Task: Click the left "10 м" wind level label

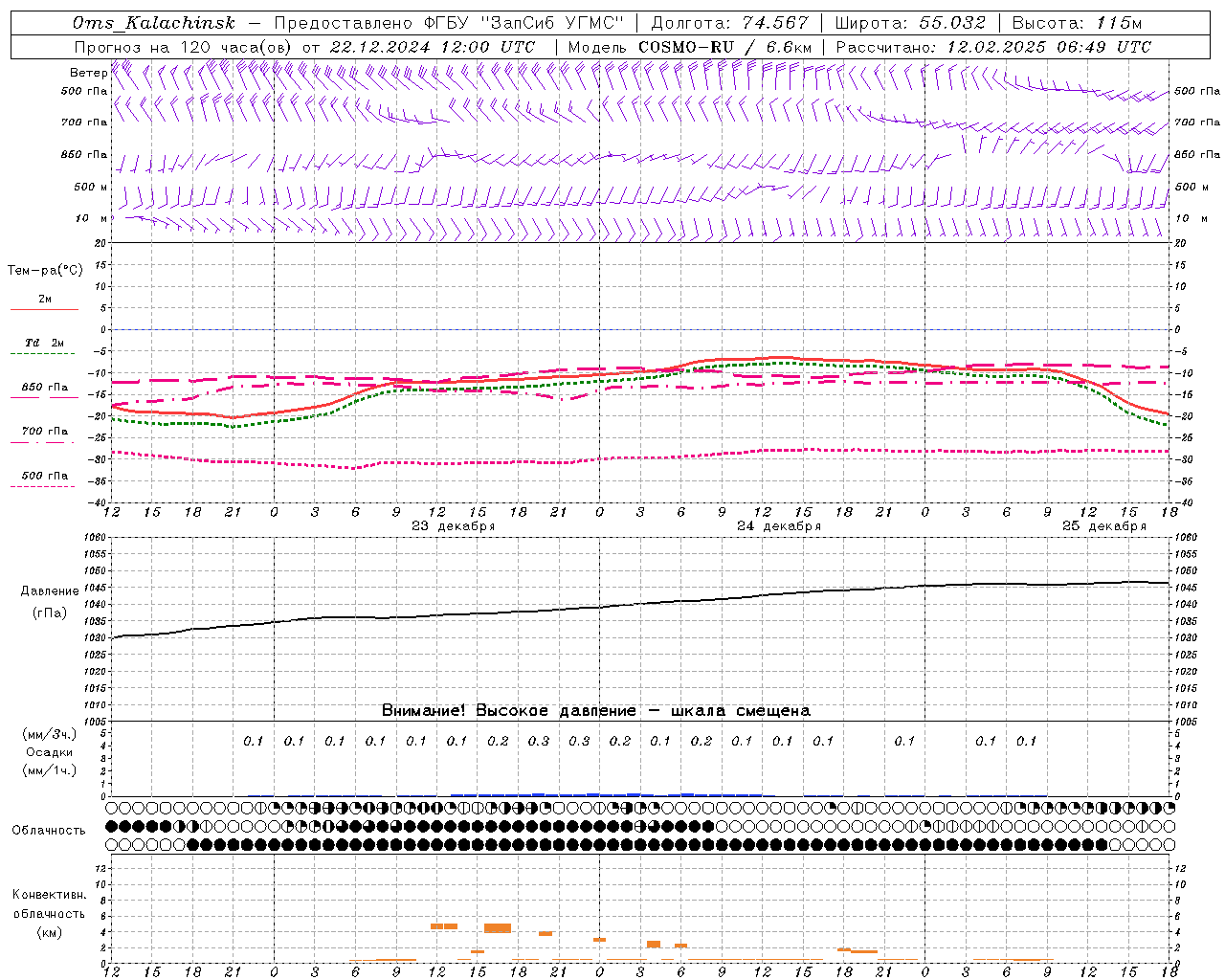Action: (91, 218)
